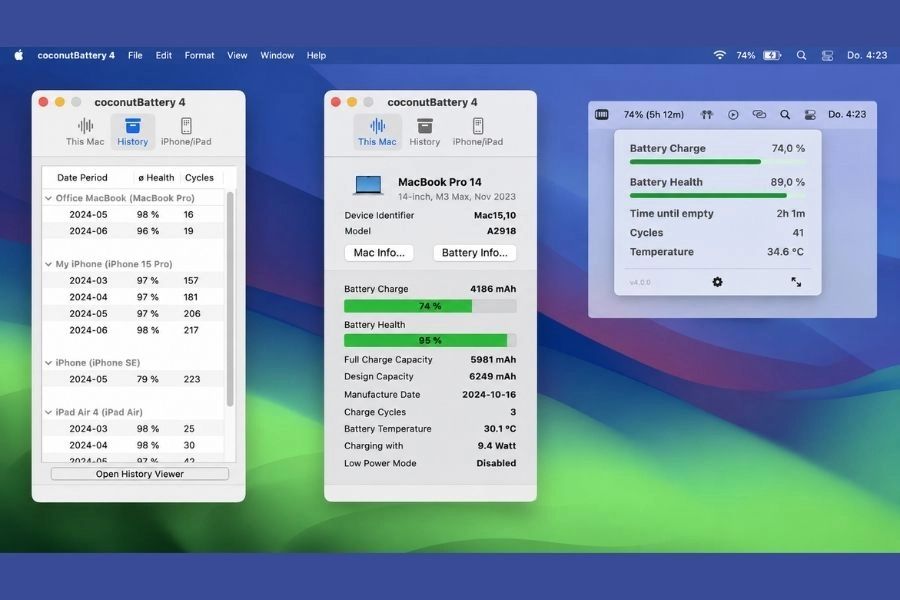Open Control Center in the top menu bar
This screenshot has height=600, width=900.
tap(827, 55)
